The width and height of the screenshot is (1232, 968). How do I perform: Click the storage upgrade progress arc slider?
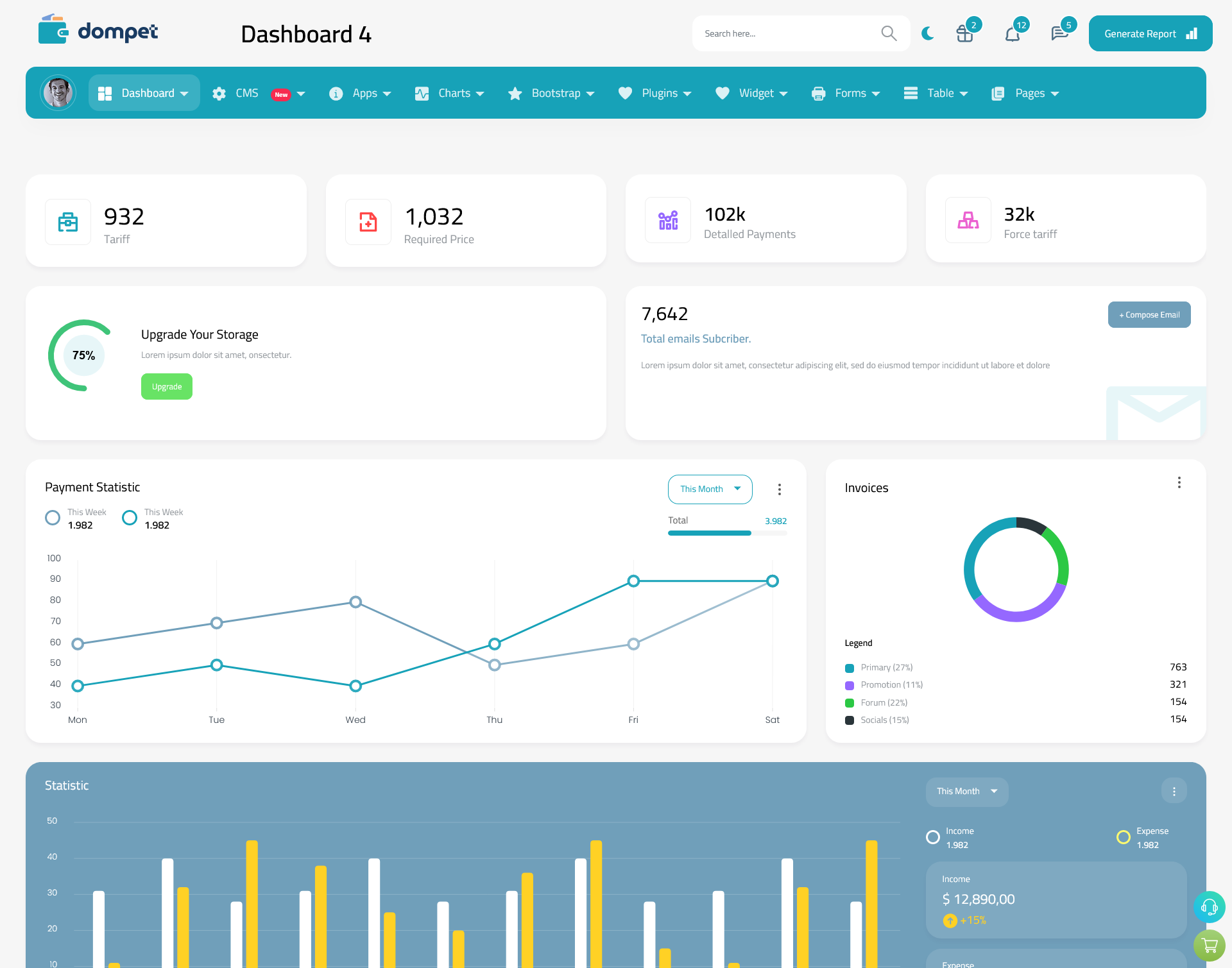tap(82, 354)
